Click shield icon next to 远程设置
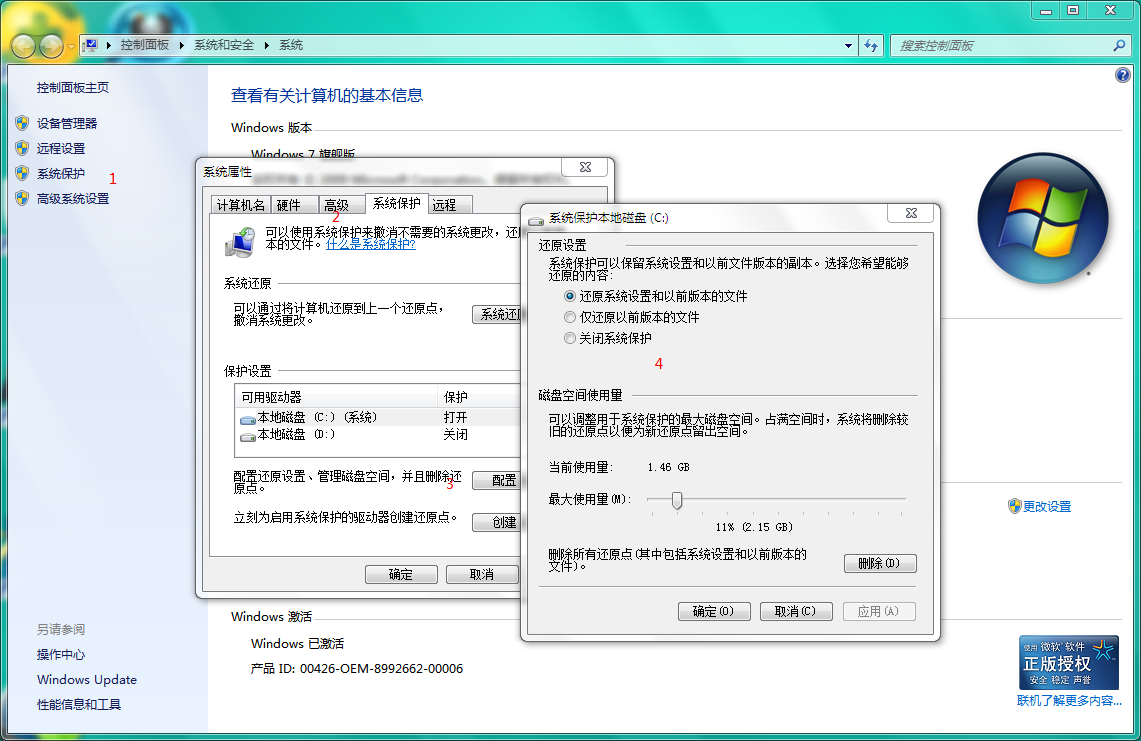Screen dimensions: 1141x741 [22, 148]
